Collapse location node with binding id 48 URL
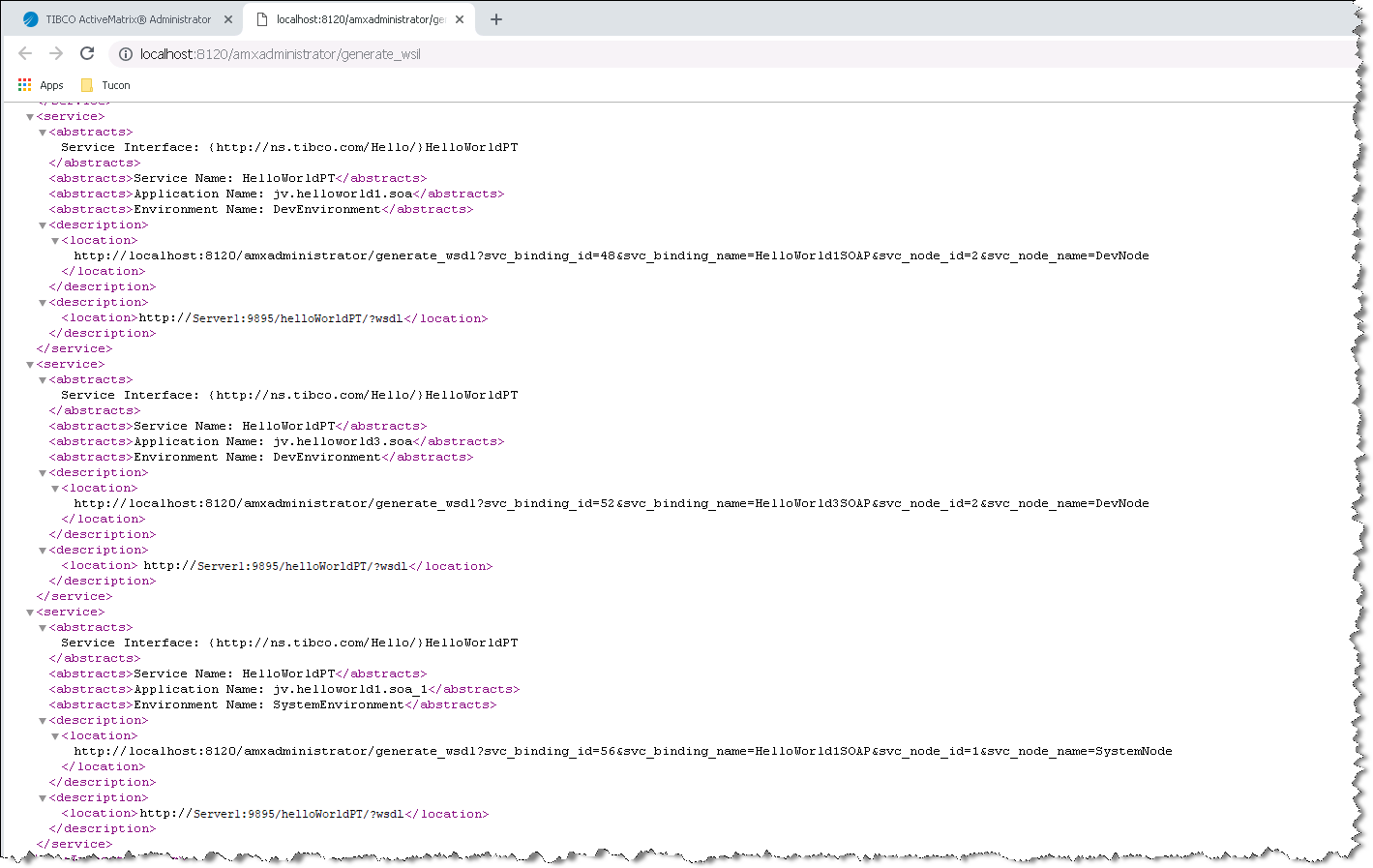Viewport: 1373px width, 868px height. point(55,241)
